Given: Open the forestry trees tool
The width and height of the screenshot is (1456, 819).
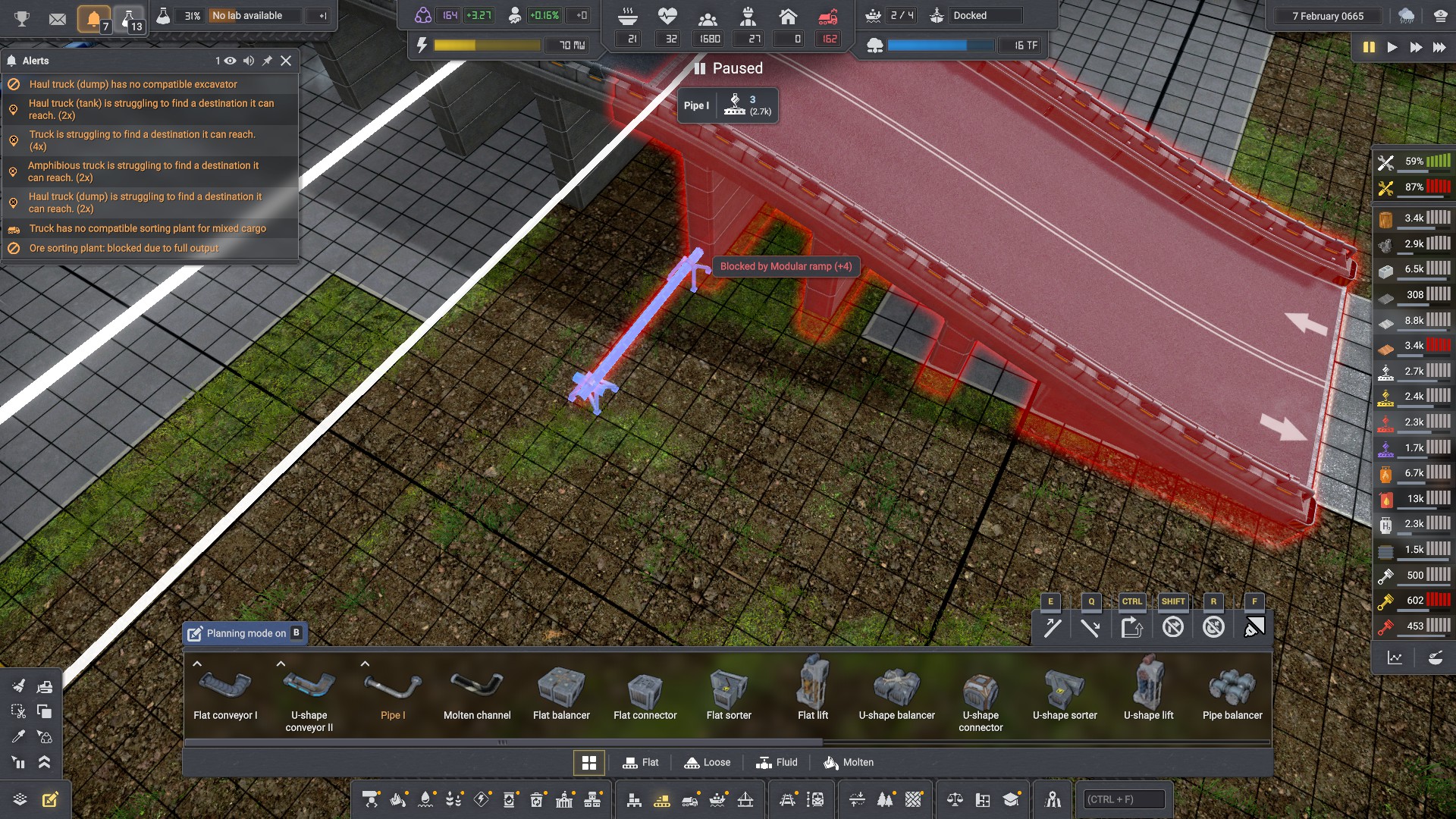Looking at the screenshot, I should tap(885, 799).
